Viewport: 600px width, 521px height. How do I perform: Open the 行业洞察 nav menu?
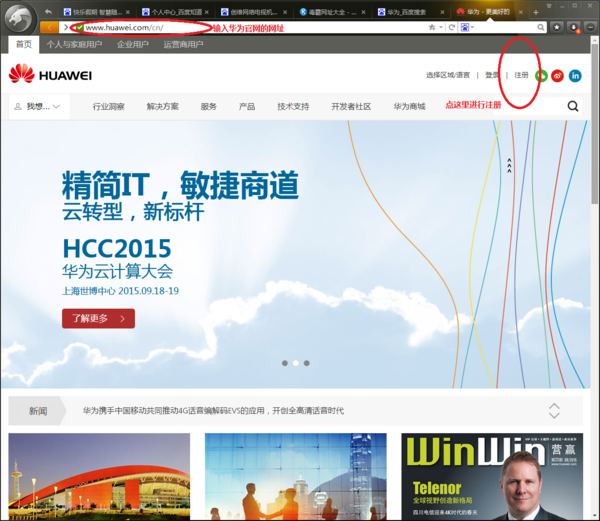point(109,106)
